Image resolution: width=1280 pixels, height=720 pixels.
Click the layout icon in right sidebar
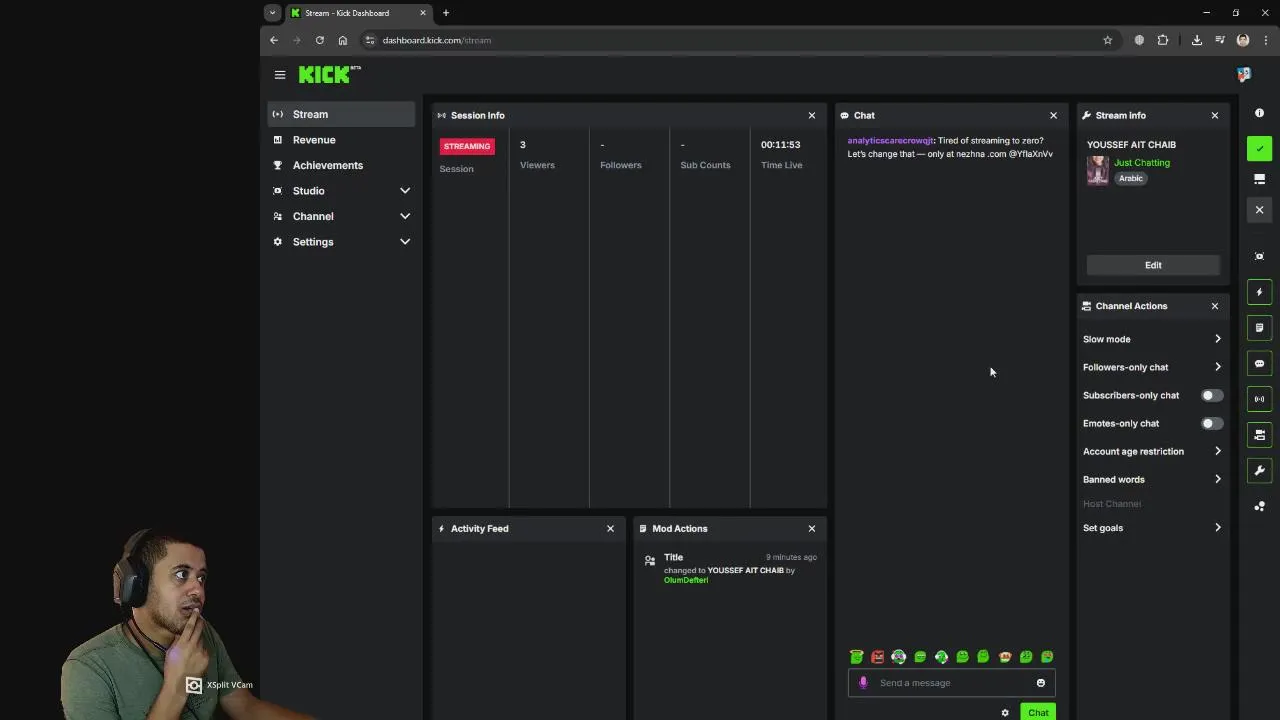(x=1259, y=179)
